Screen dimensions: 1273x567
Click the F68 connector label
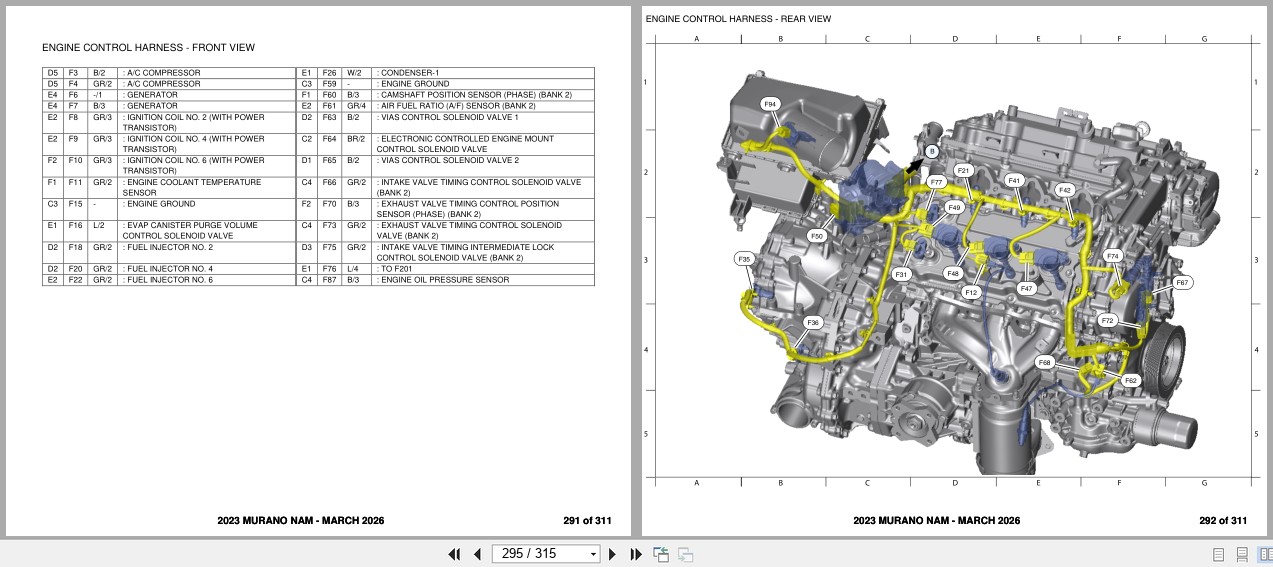(1045, 362)
